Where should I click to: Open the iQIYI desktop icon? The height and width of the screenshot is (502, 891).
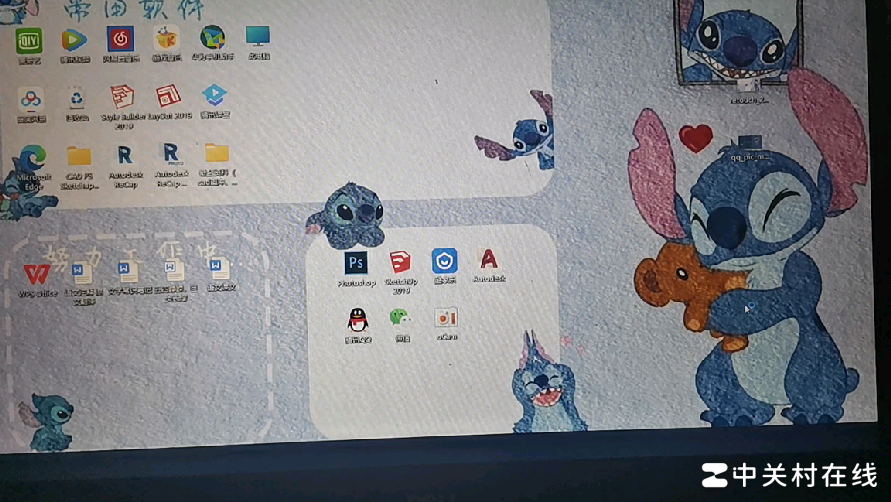[29, 42]
